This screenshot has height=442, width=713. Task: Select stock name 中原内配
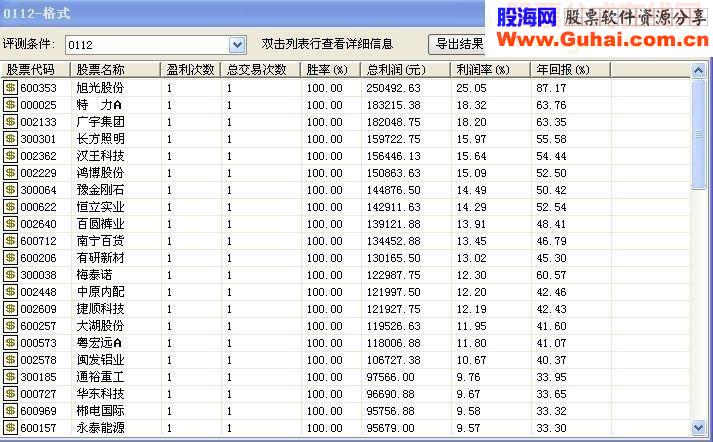coord(100,291)
